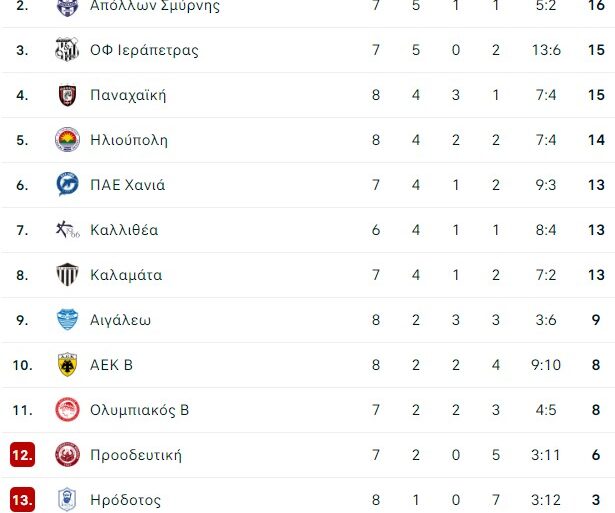The image size is (615, 513).
Task: Click the Καλαμάτα striped crest
Action: point(67,275)
